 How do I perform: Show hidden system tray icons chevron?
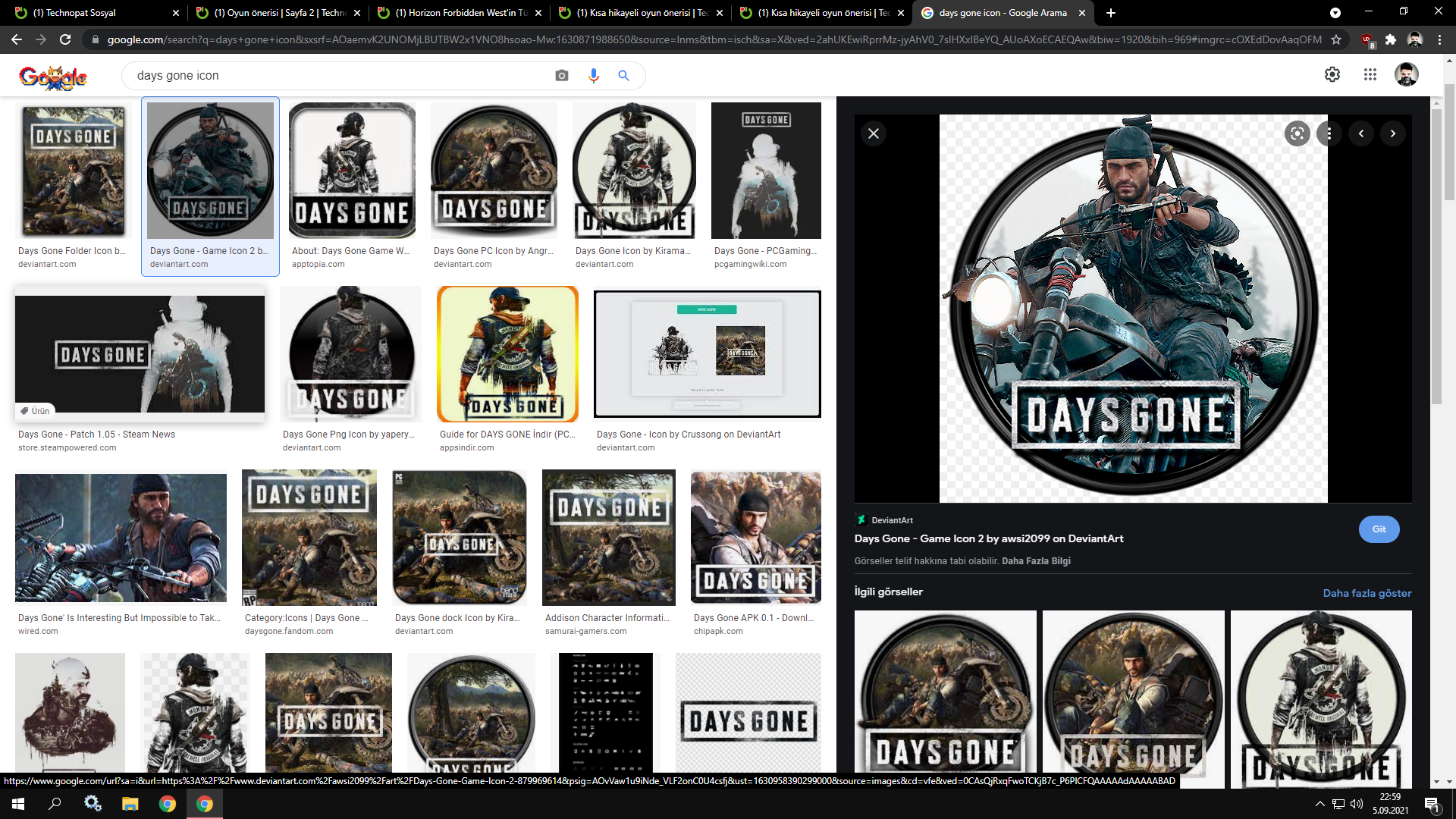click(1319, 804)
